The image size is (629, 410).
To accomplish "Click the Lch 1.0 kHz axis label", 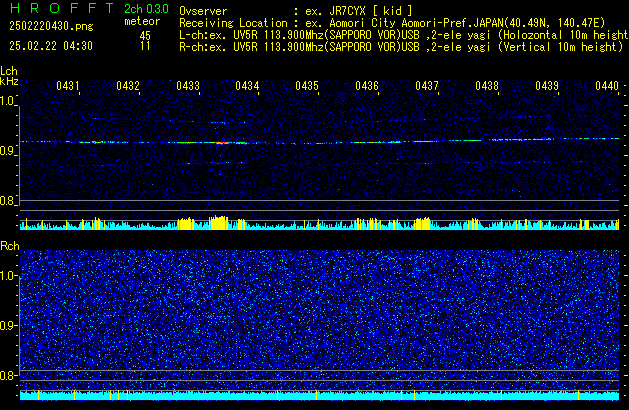I will 8,101.
